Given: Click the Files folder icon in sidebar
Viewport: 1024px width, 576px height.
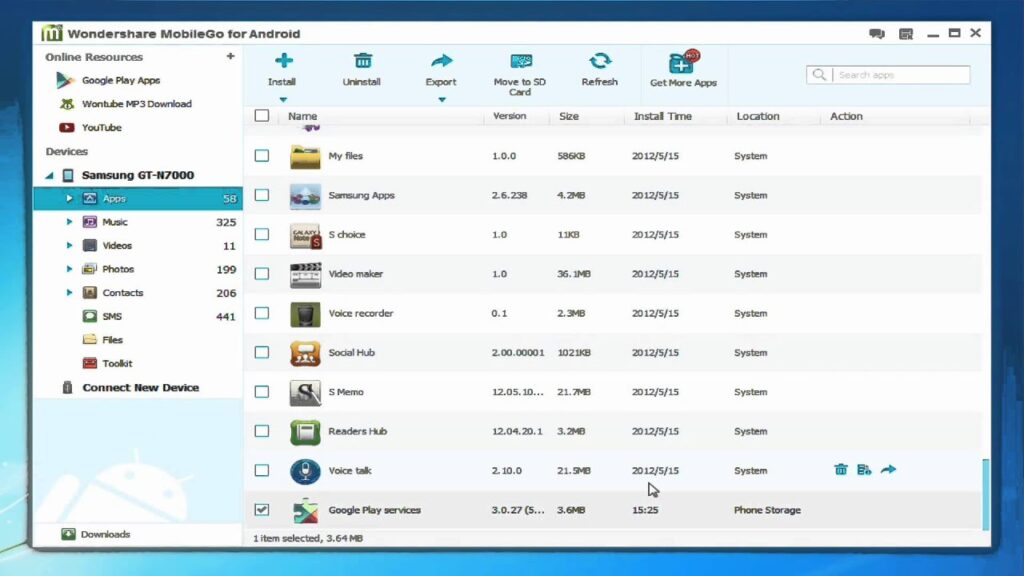Looking at the screenshot, I should (x=90, y=340).
